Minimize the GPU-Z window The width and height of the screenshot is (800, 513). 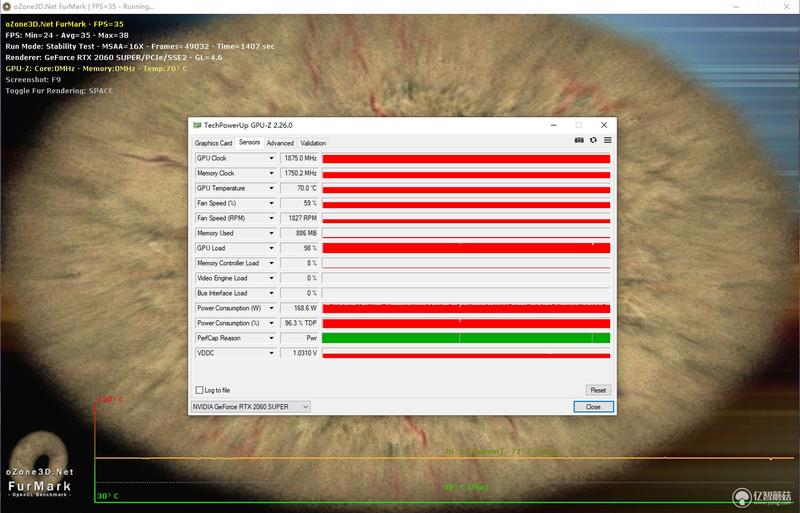coord(554,125)
